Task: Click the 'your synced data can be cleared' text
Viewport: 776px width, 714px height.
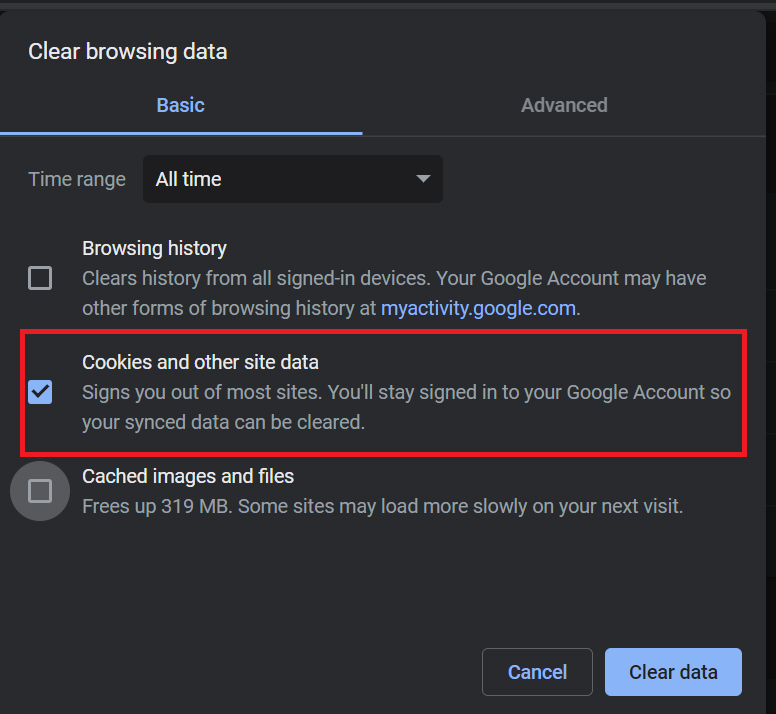Action: coord(223,422)
